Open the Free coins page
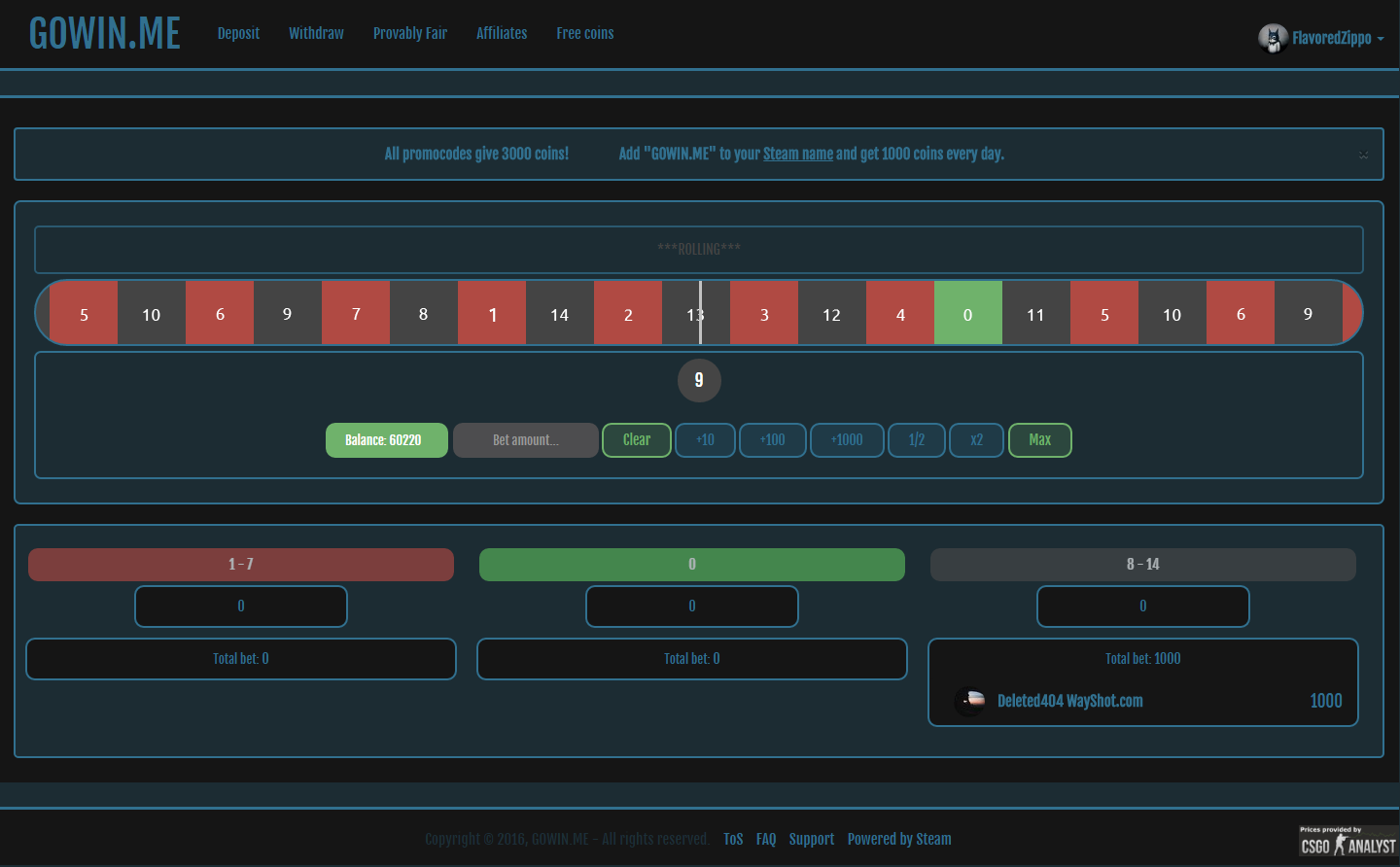This screenshot has height=867, width=1400. point(585,33)
